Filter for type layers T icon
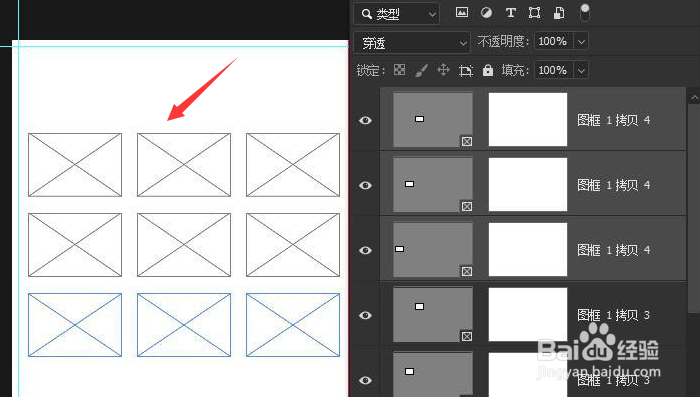 coord(510,13)
